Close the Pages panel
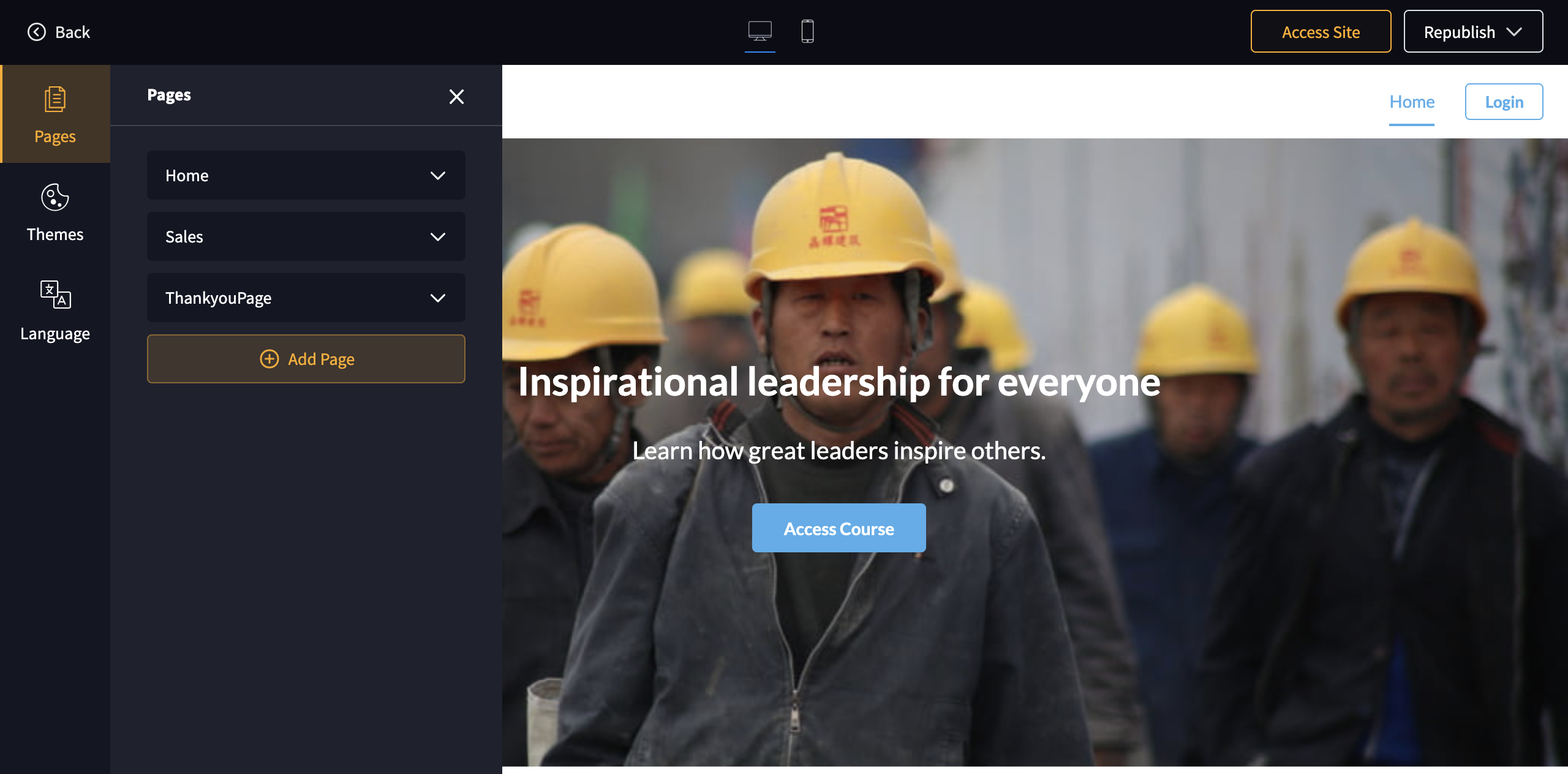The image size is (1568, 774). click(x=456, y=97)
